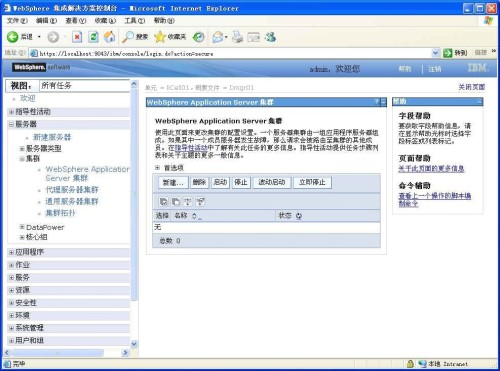The height and width of the screenshot is (371, 500).
Task: Open the 文件 menu
Action: pyautogui.click(x=17, y=21)
